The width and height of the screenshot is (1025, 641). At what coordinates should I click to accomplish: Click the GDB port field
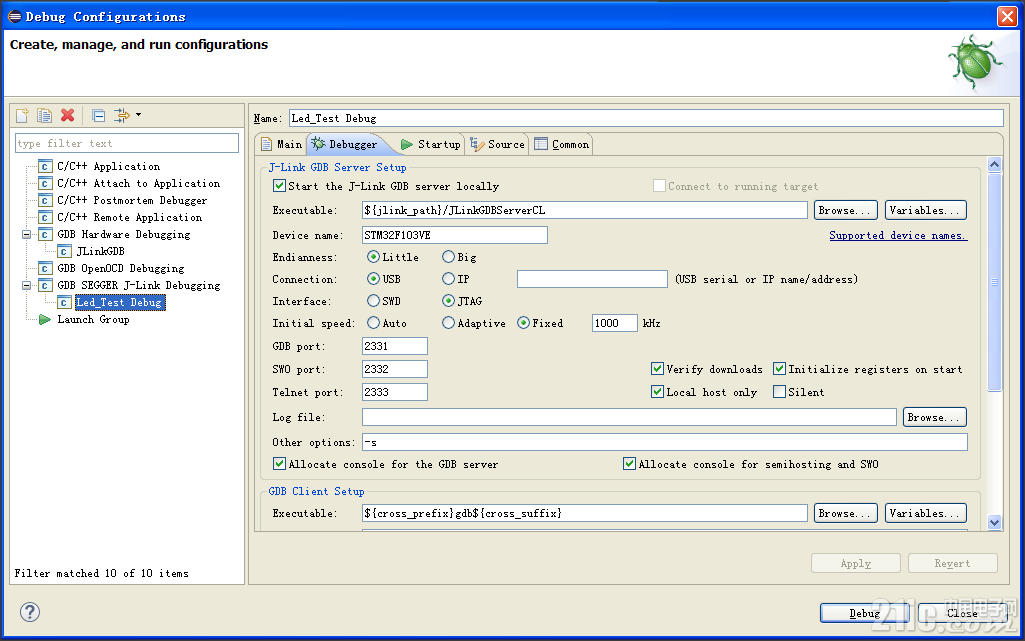pos(395,346)
